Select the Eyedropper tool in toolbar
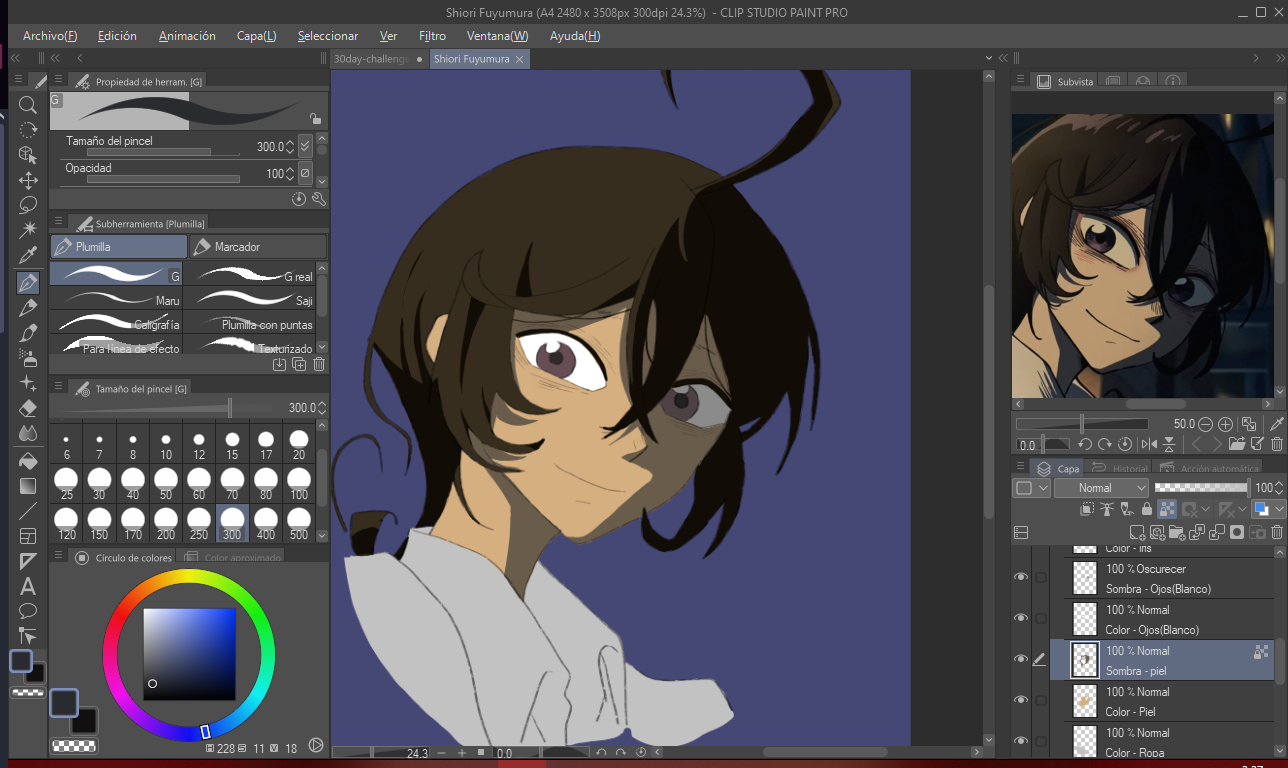 [28, 256]
